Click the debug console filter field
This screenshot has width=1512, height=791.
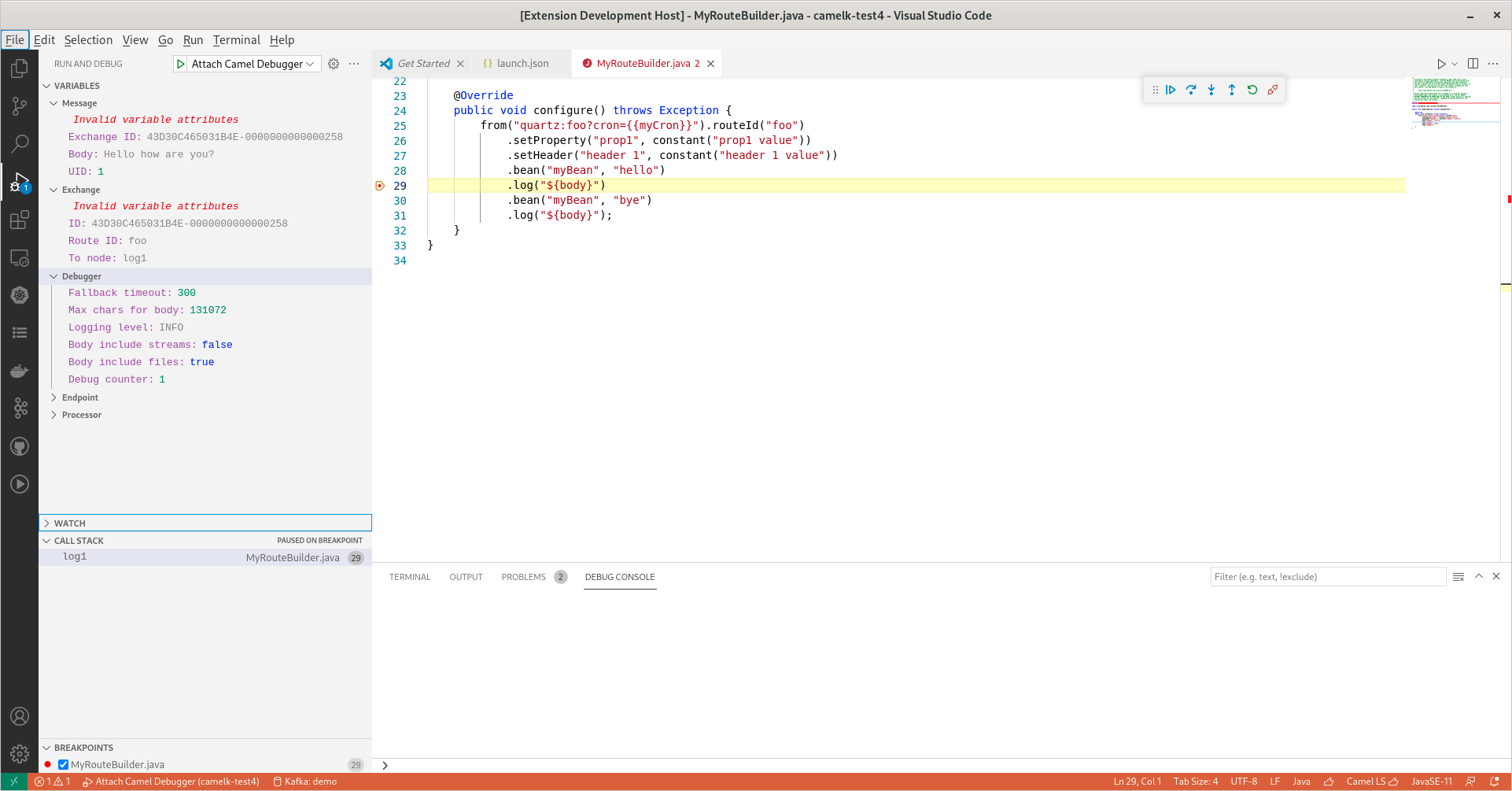1328,577
